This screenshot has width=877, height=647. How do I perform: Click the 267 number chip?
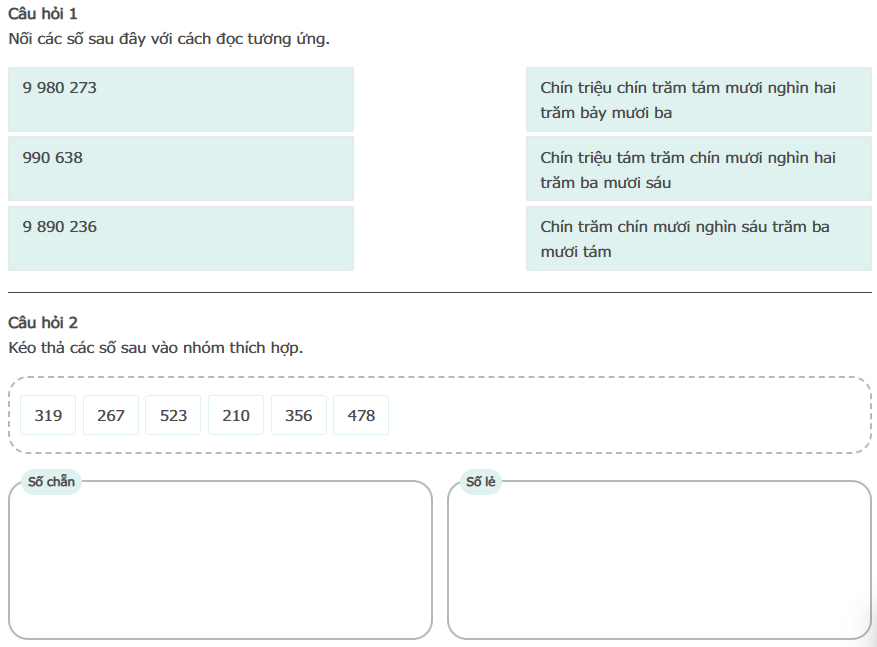pyautogui.click(x=111, y=415)
